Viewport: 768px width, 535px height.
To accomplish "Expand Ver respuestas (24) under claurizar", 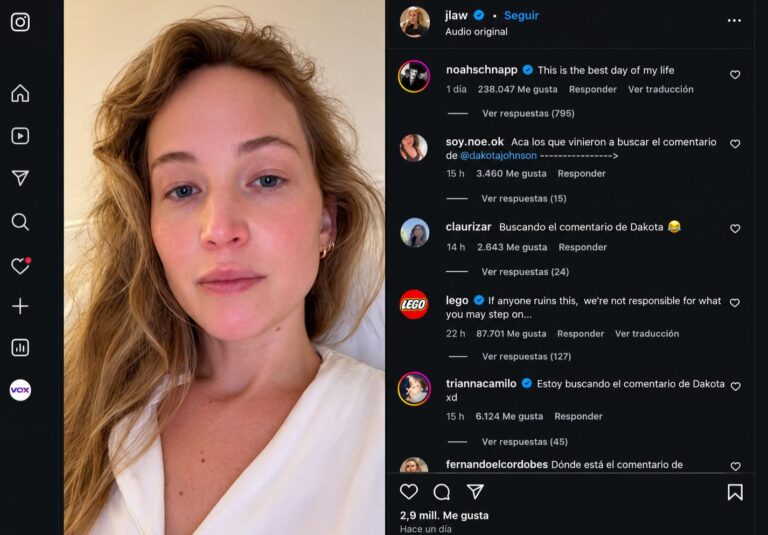I will tap(525, 271).
